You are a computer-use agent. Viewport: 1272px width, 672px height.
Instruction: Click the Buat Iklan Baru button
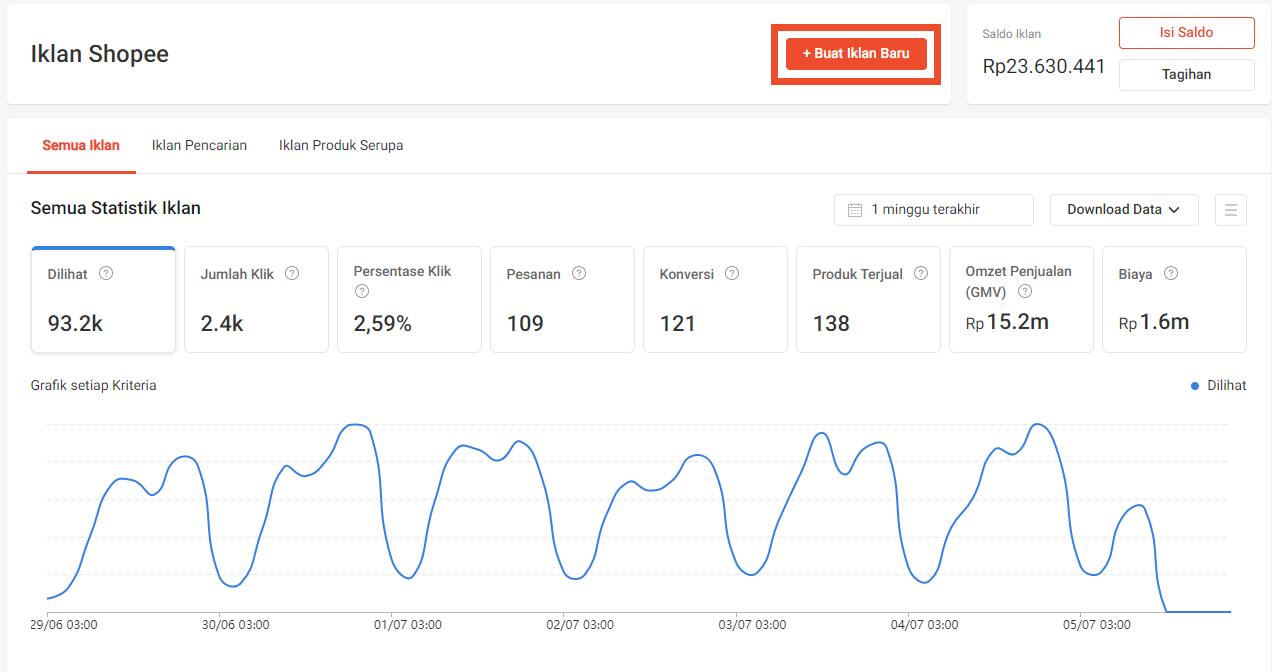tap(856, 54)
